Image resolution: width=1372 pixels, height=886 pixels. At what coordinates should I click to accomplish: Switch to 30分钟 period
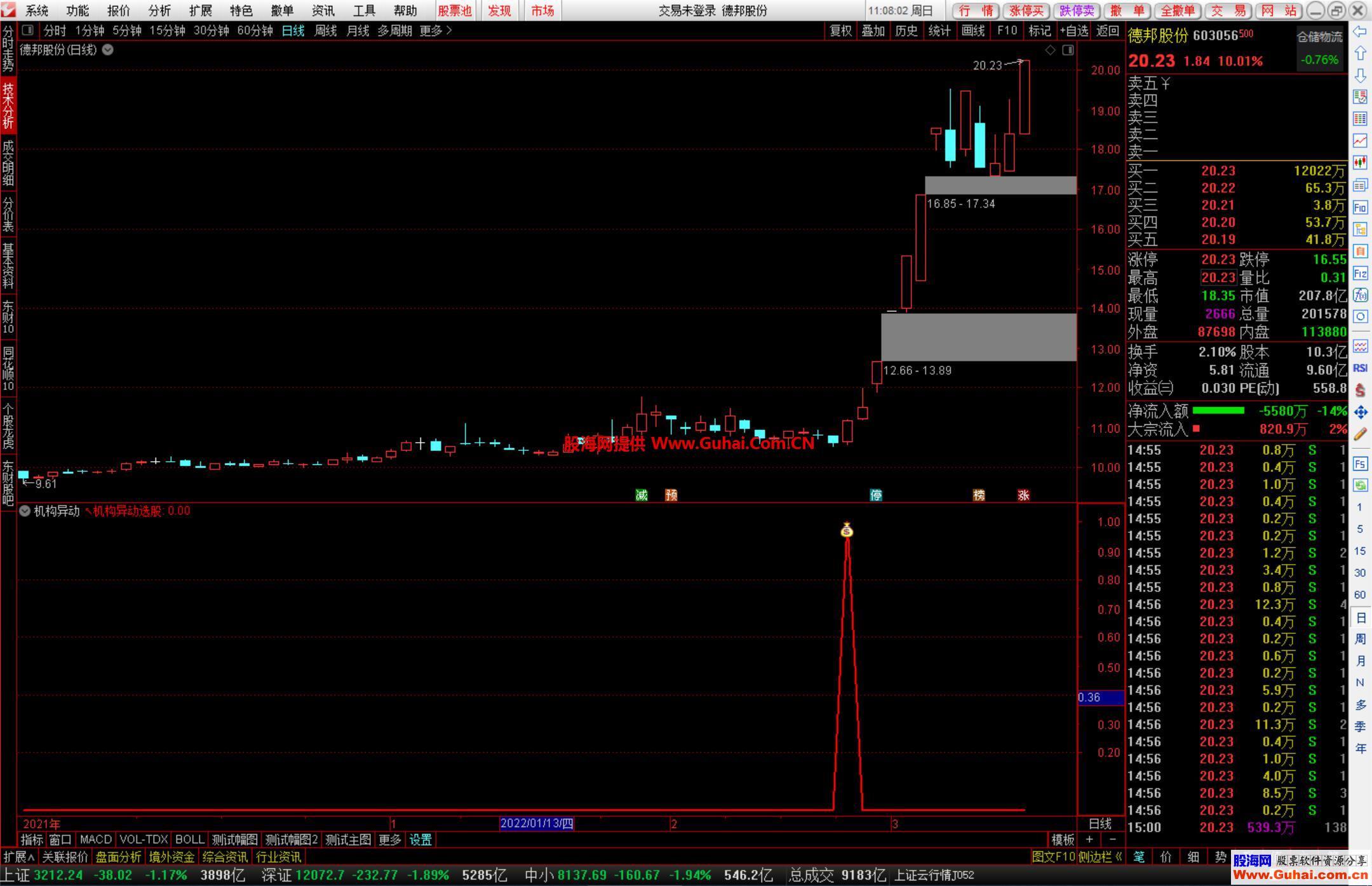point(211,30)
